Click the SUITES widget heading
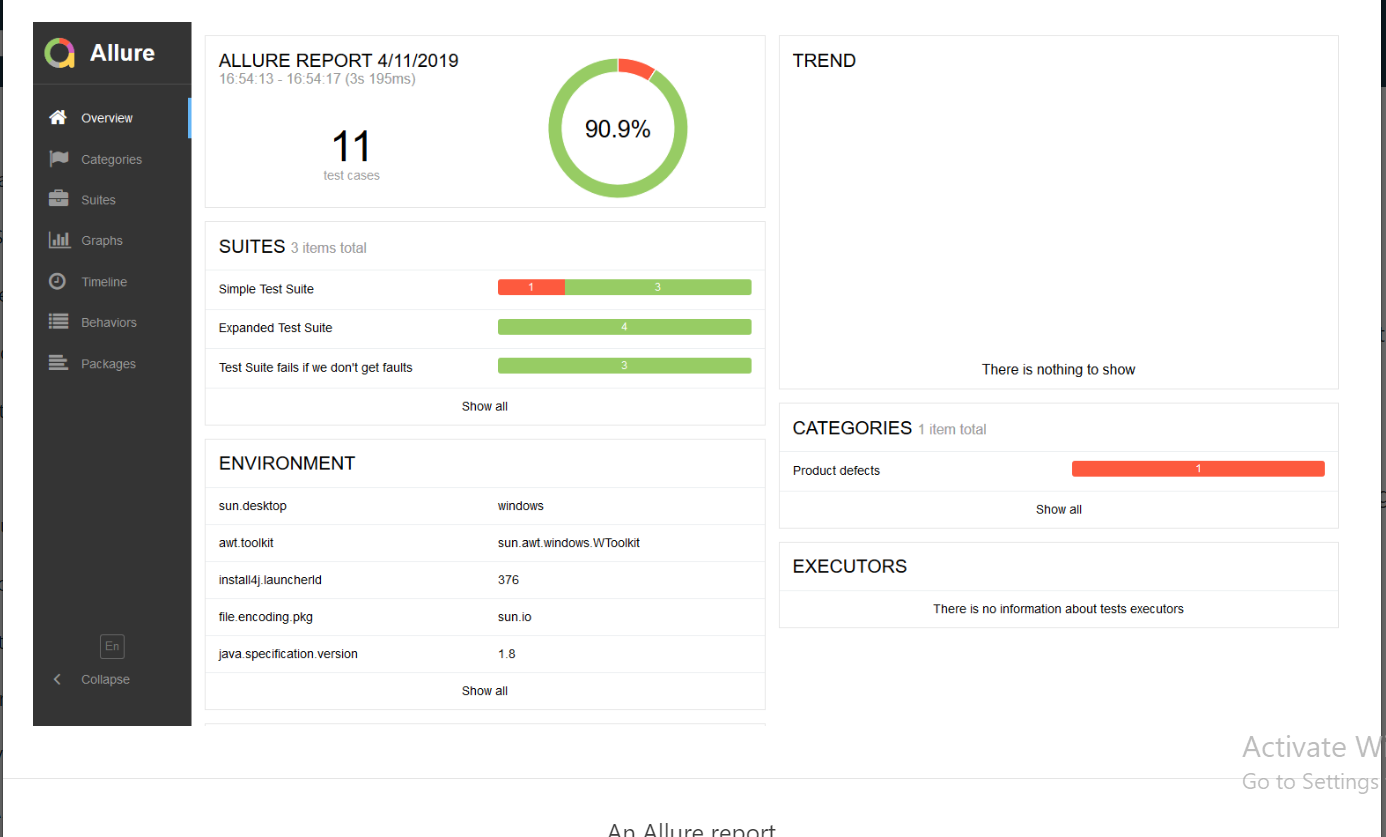Screen dimensions: 1386x837 252,247
